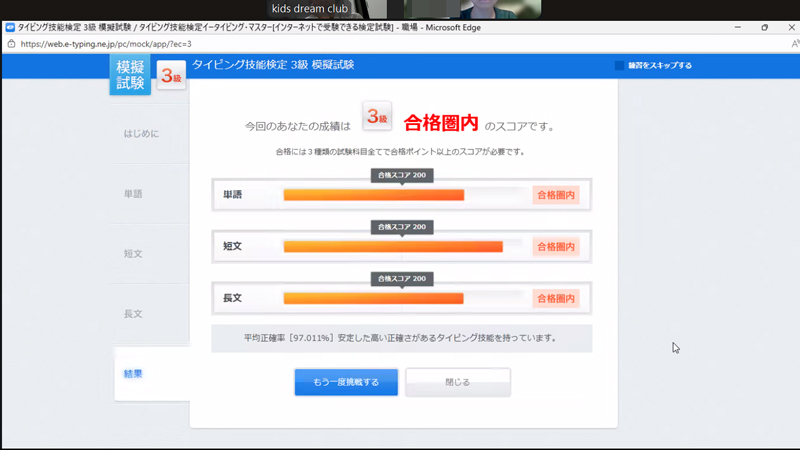The height and width of the screenshot is (450, 800).
Task: Select the 短文 sidebar item
Action: [x=133, y=254]
